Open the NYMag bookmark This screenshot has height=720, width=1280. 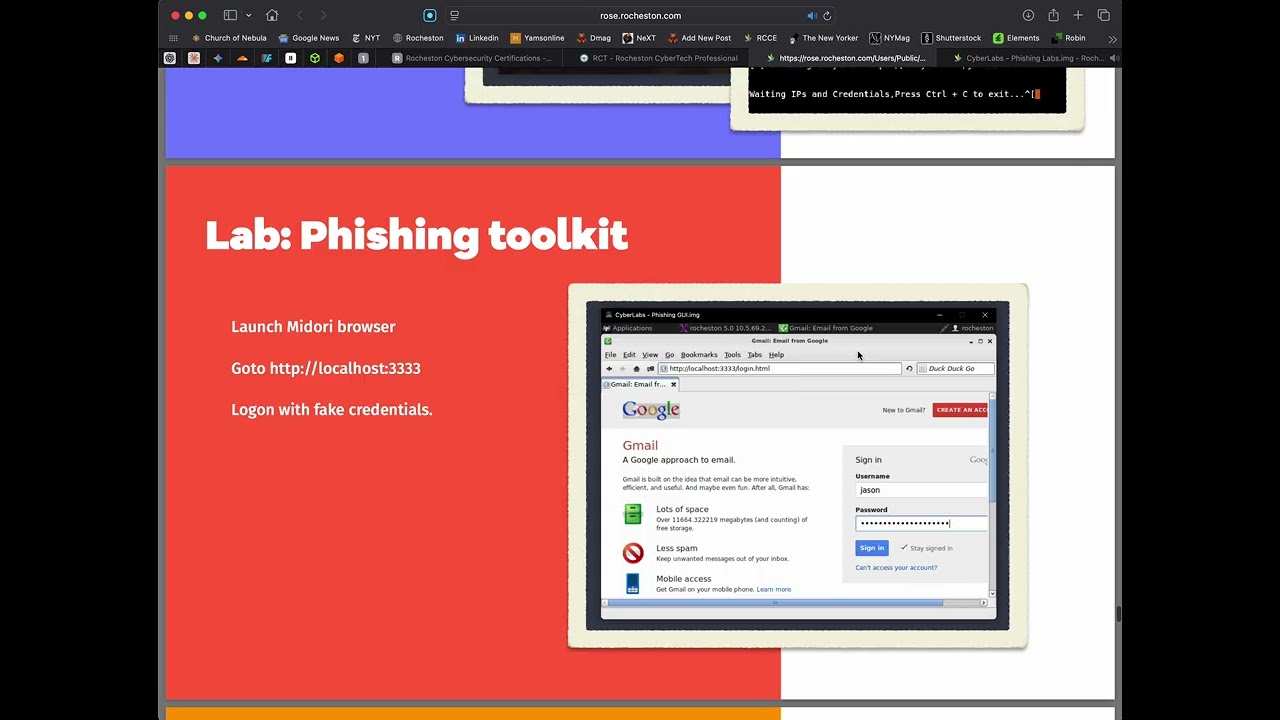click(x=890, y=38)
